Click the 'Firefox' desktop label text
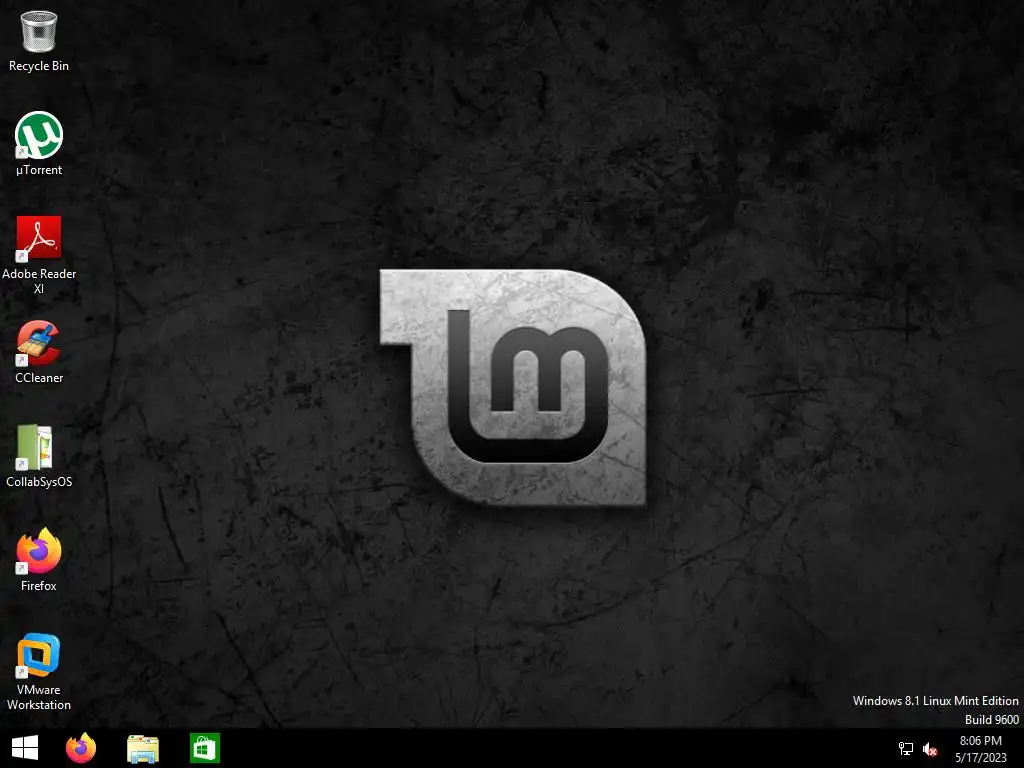The height and width of the screenshot is (768, 1024). click(x=39, y=586)
